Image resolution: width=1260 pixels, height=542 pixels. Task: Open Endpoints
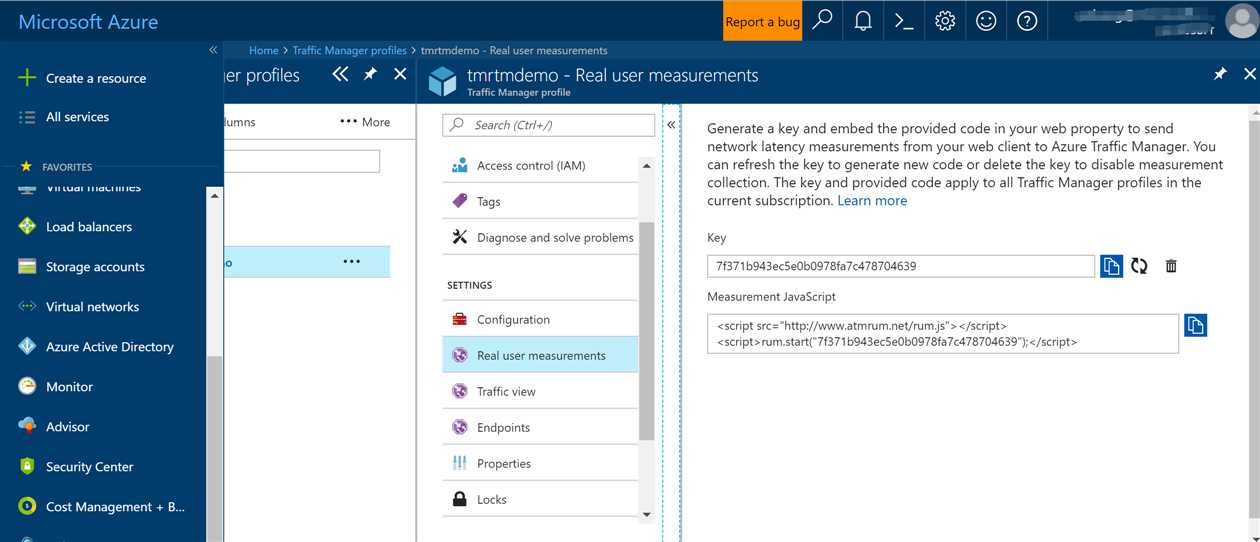[x=540, y=428]
